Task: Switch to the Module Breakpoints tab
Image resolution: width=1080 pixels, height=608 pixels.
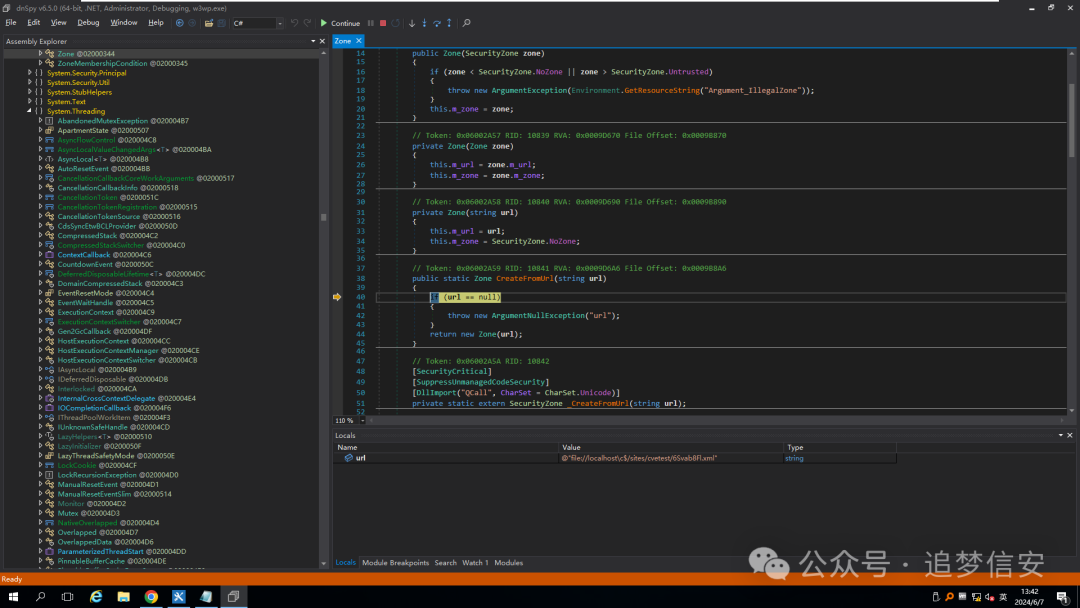Action: 395,563
